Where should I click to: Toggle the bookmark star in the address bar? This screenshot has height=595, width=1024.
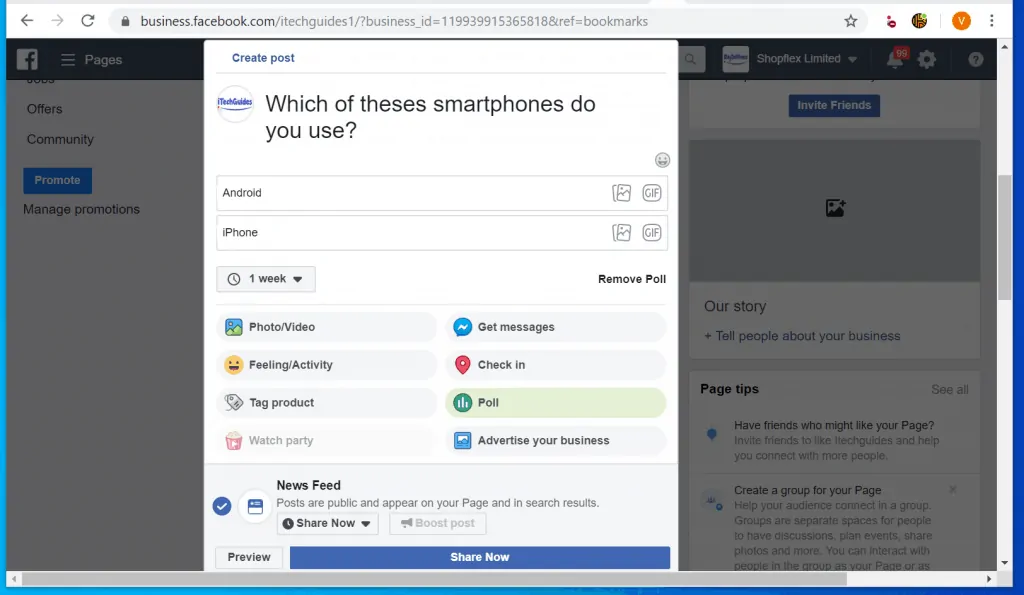pos(851,19)
